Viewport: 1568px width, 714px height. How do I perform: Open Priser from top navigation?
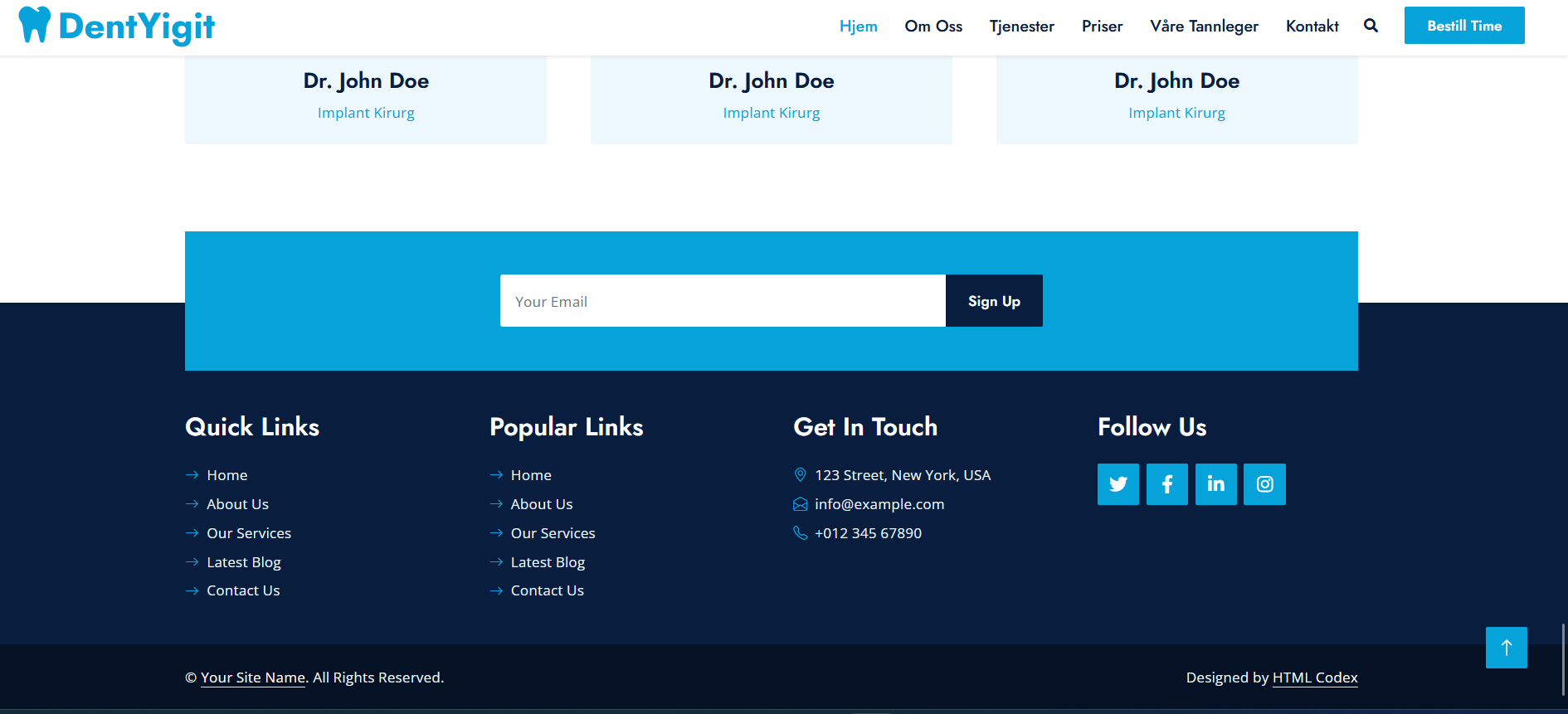click(x=1102, y=27)
